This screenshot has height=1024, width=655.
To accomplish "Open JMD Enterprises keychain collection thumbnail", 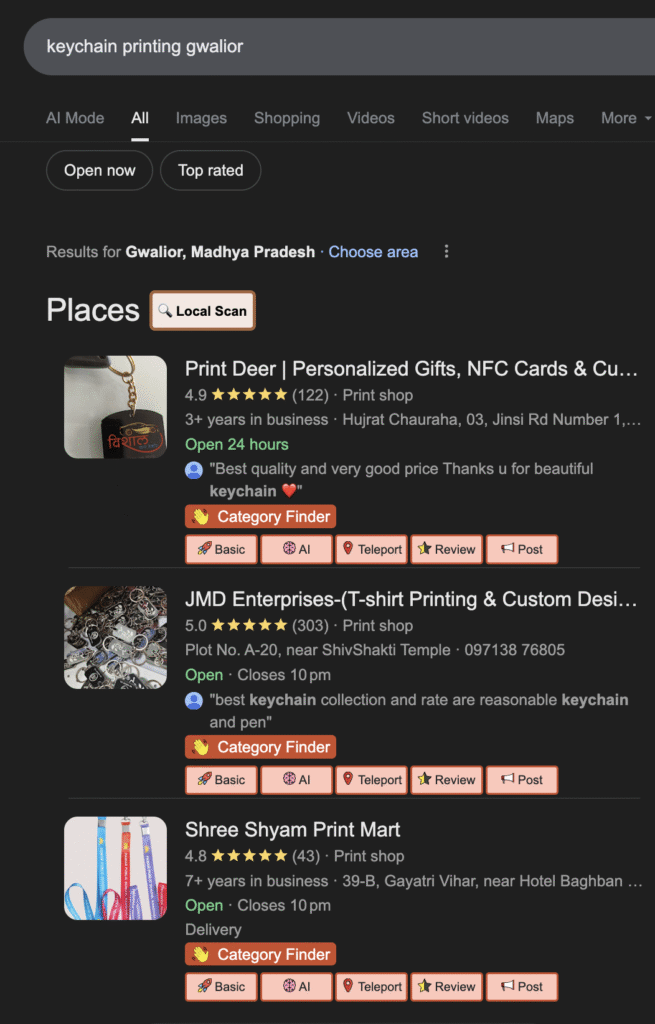I will (115, 637).
